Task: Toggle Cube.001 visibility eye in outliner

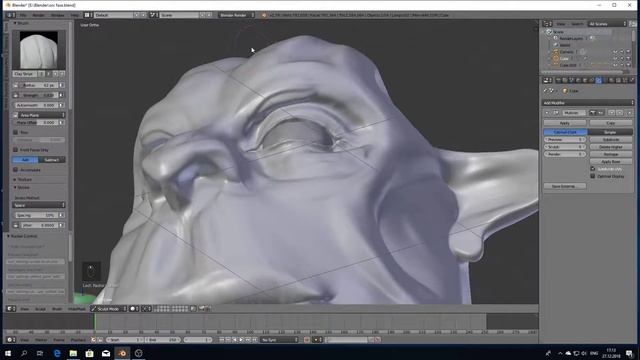Action: (x=615, y=65)
